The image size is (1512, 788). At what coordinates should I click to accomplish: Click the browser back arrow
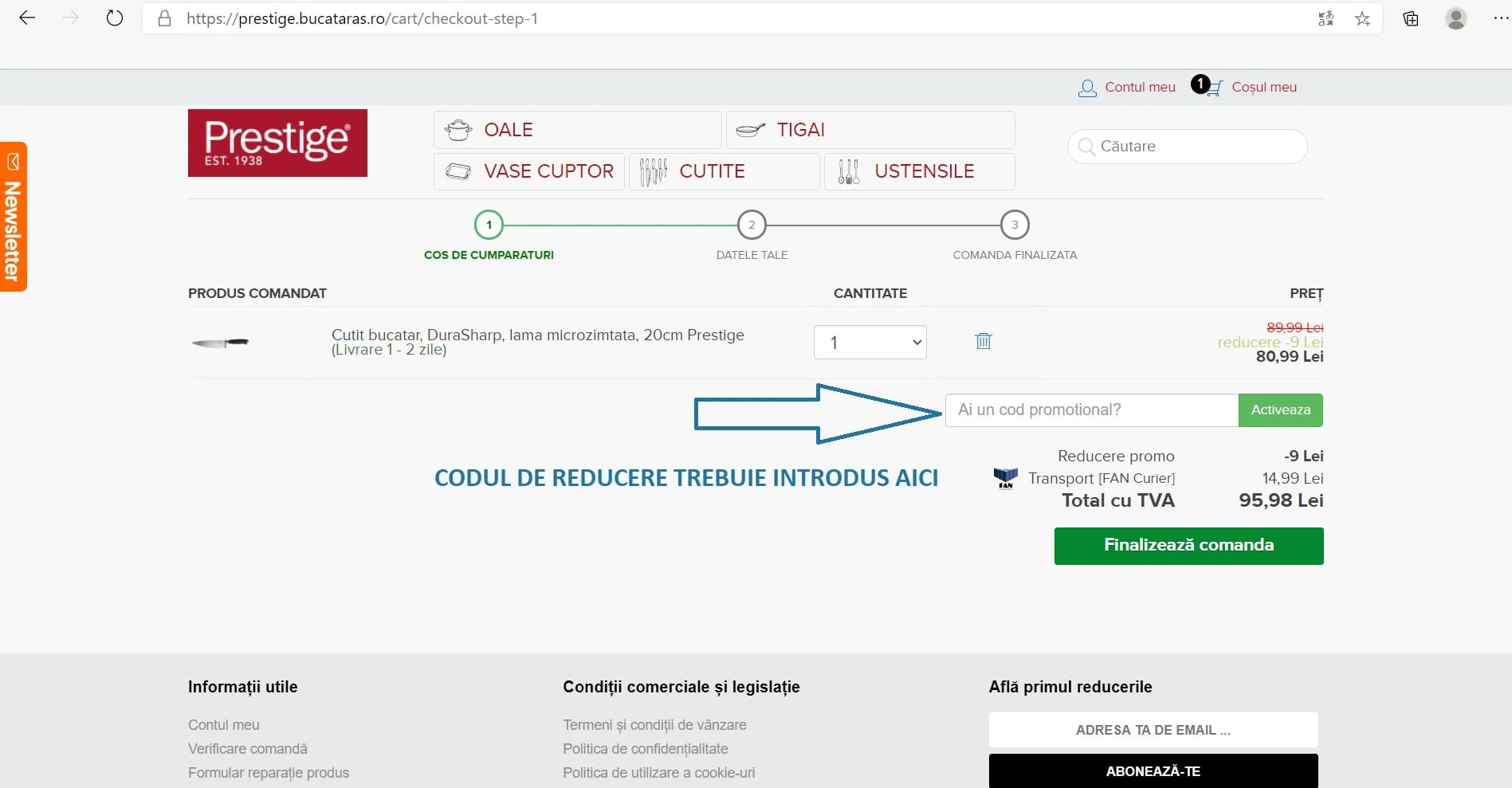coord(27,18)
